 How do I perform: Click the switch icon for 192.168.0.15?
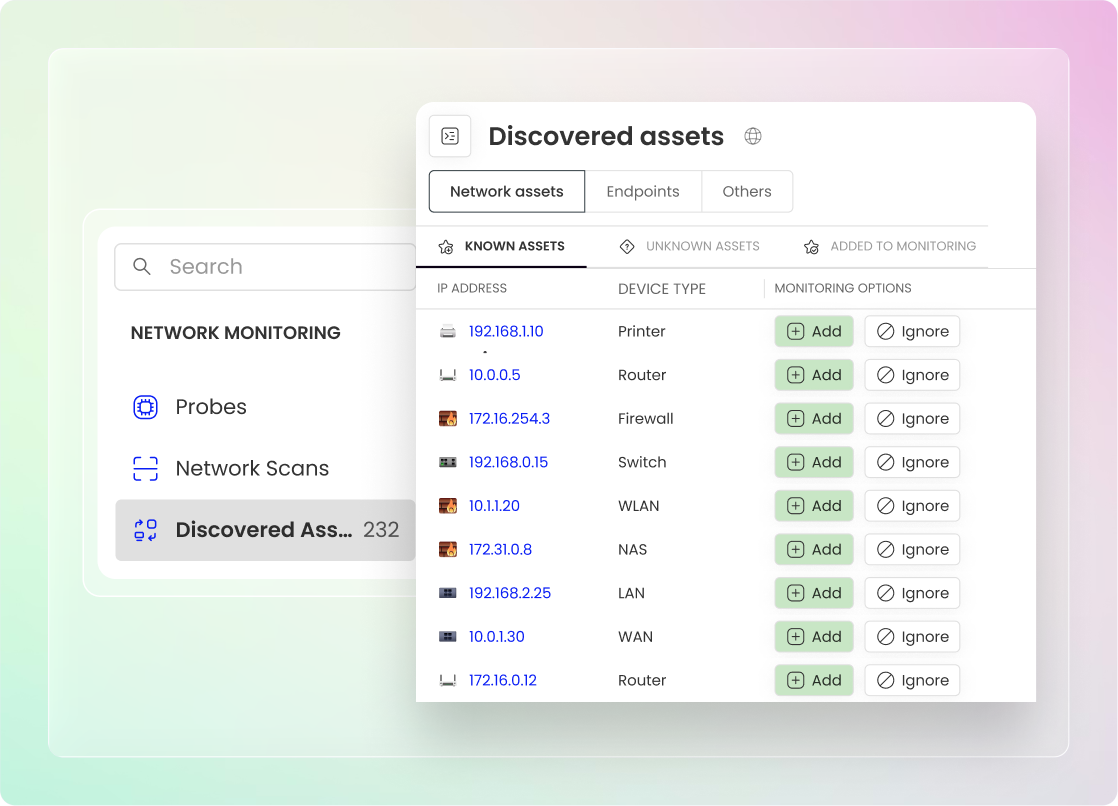click(447, 462)
